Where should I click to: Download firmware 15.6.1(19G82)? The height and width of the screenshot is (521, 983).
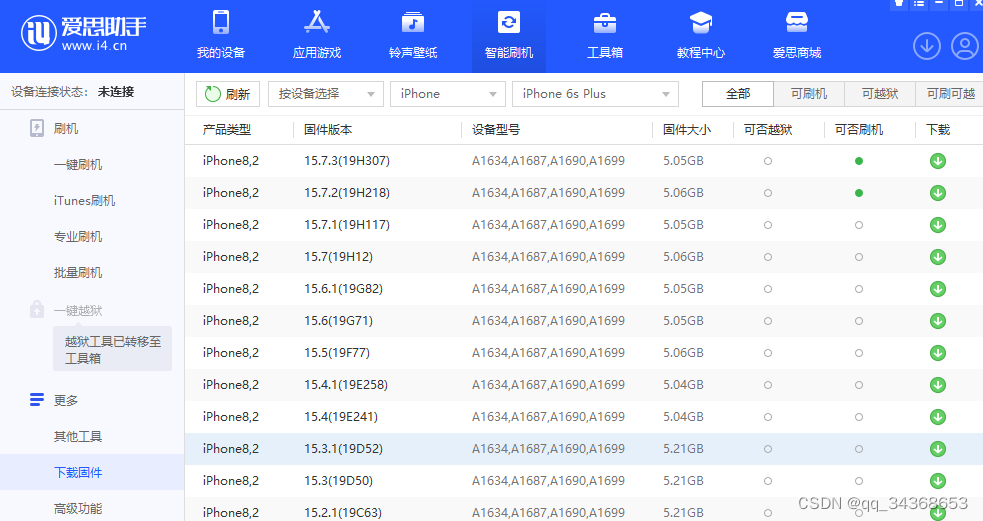[x=938, y=289]
